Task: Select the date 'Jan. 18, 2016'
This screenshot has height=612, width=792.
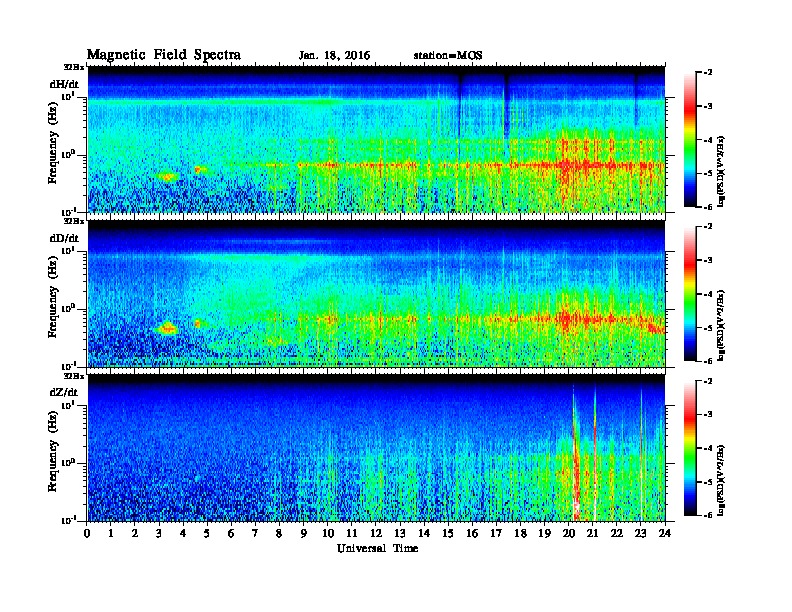Action: tap(334, 56)
